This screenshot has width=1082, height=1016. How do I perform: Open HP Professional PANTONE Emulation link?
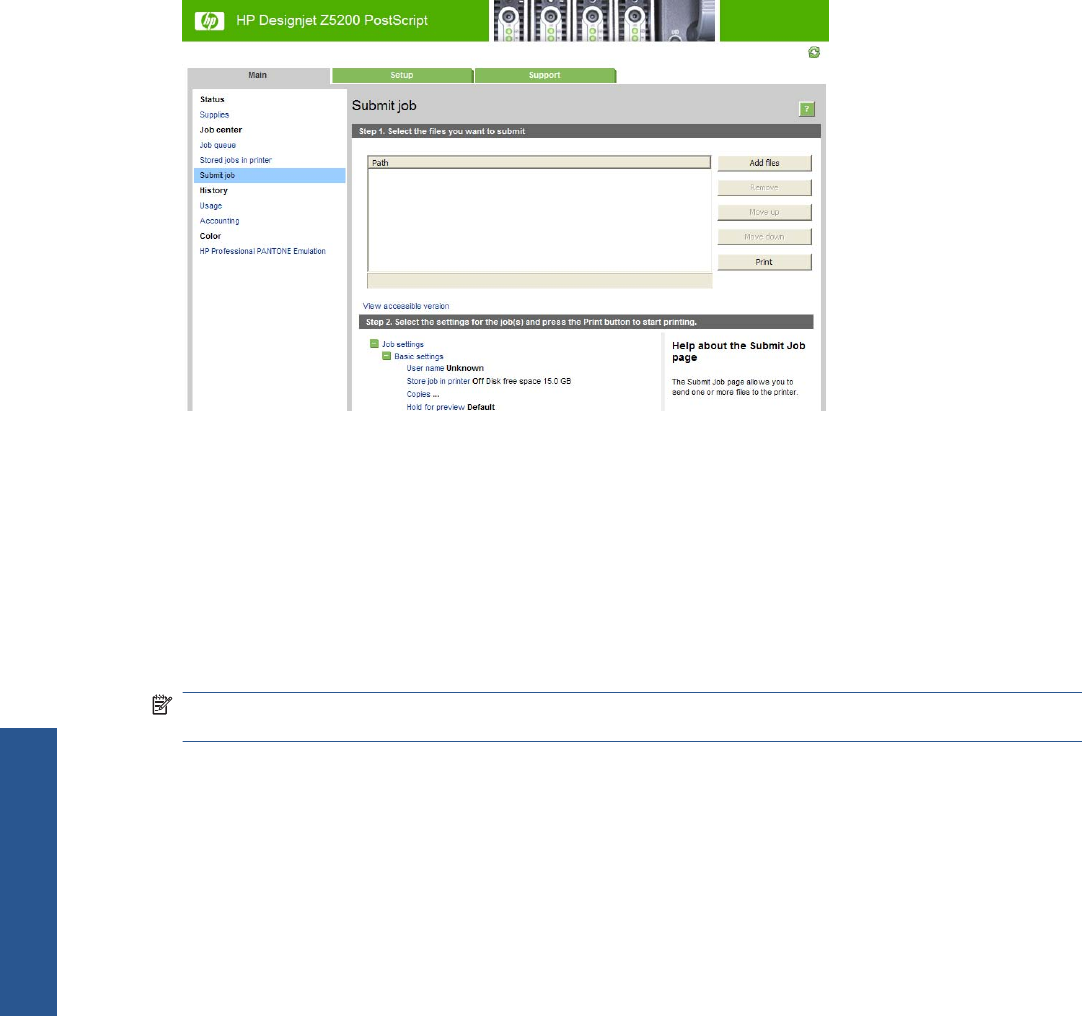point(263,251)
